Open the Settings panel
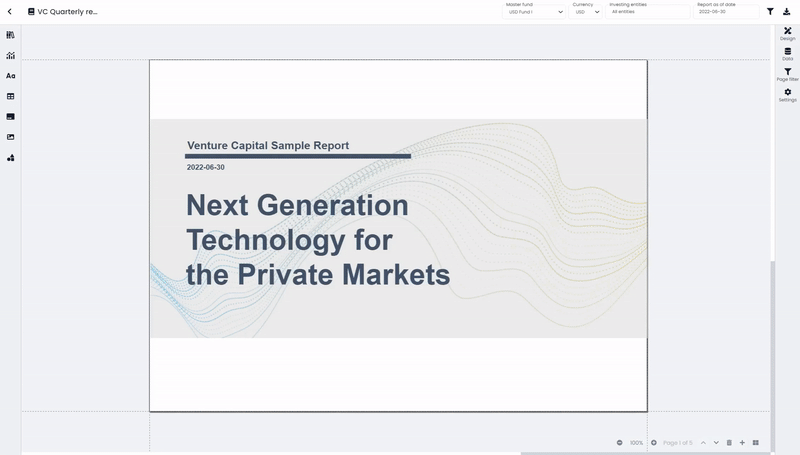Viewport: 800px width, 455px height. (x=787, y=95)
